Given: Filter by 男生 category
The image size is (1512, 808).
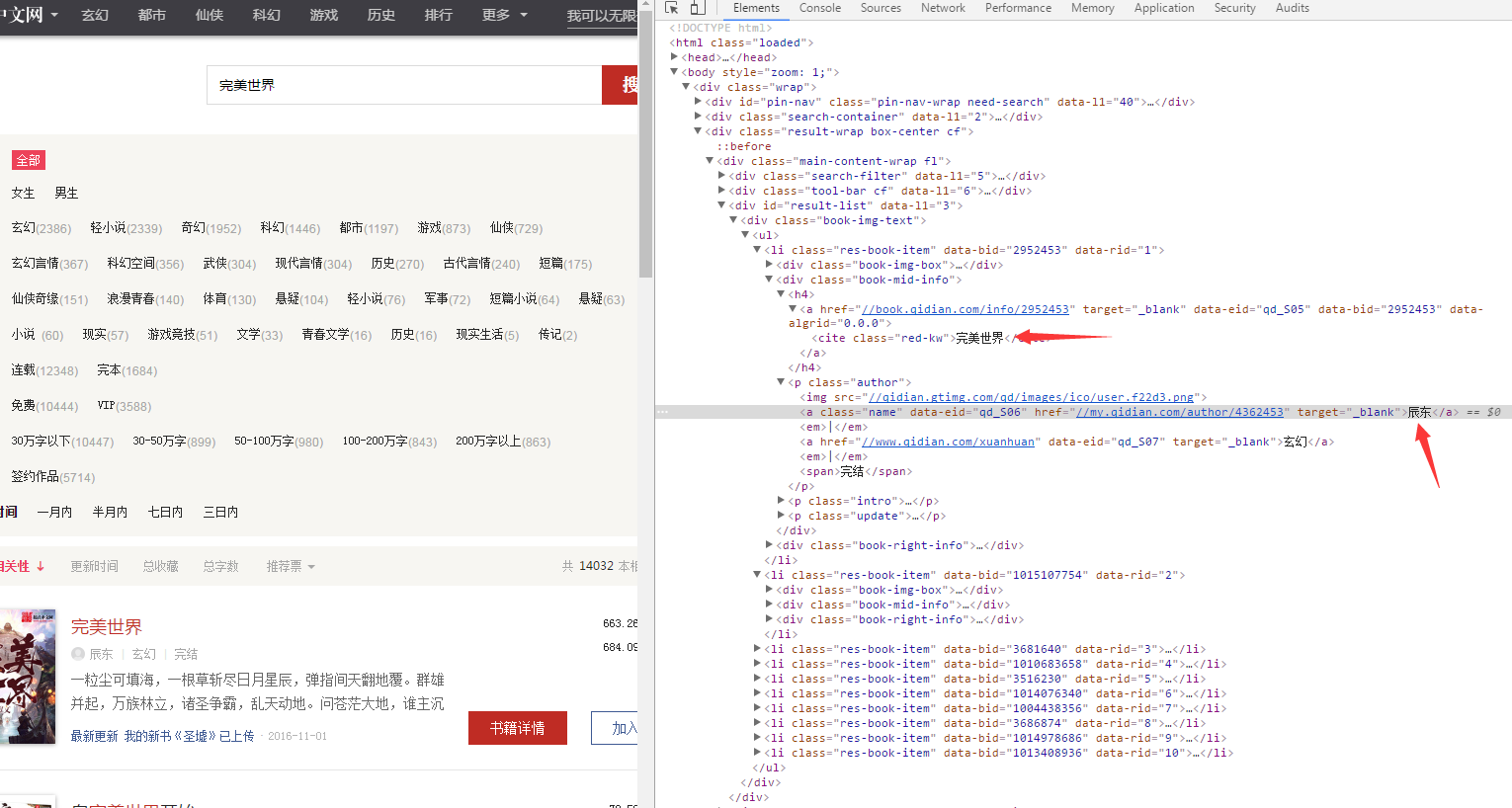Looking at the screenshot, I should 66,193.
